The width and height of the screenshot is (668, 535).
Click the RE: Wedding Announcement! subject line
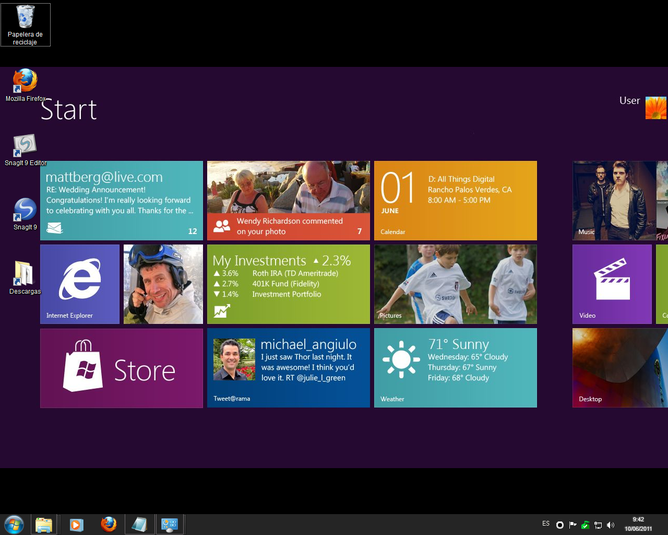(96, 190)
